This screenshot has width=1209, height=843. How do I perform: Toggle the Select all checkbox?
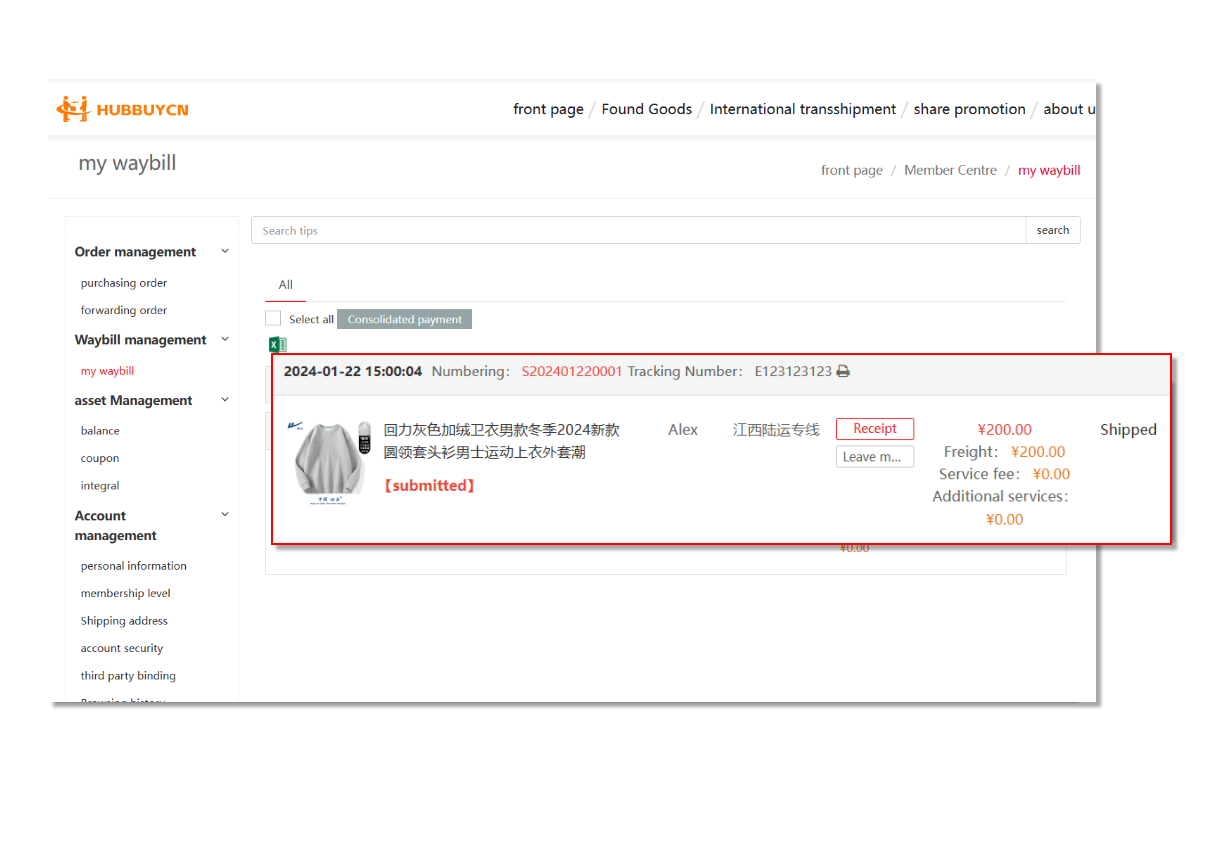273,319
